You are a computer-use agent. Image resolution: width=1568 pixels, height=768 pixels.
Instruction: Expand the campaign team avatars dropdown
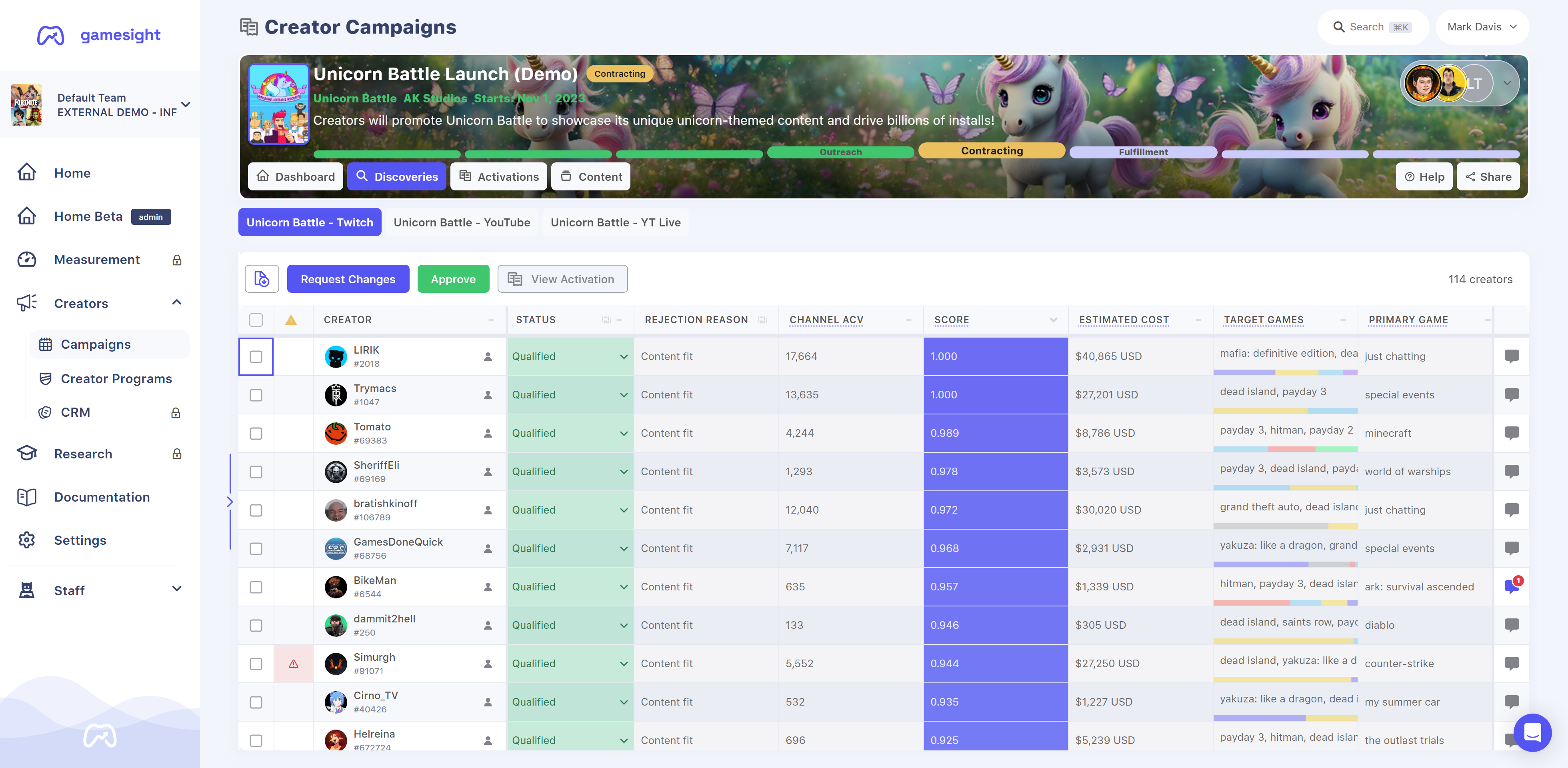[1506, 83]
